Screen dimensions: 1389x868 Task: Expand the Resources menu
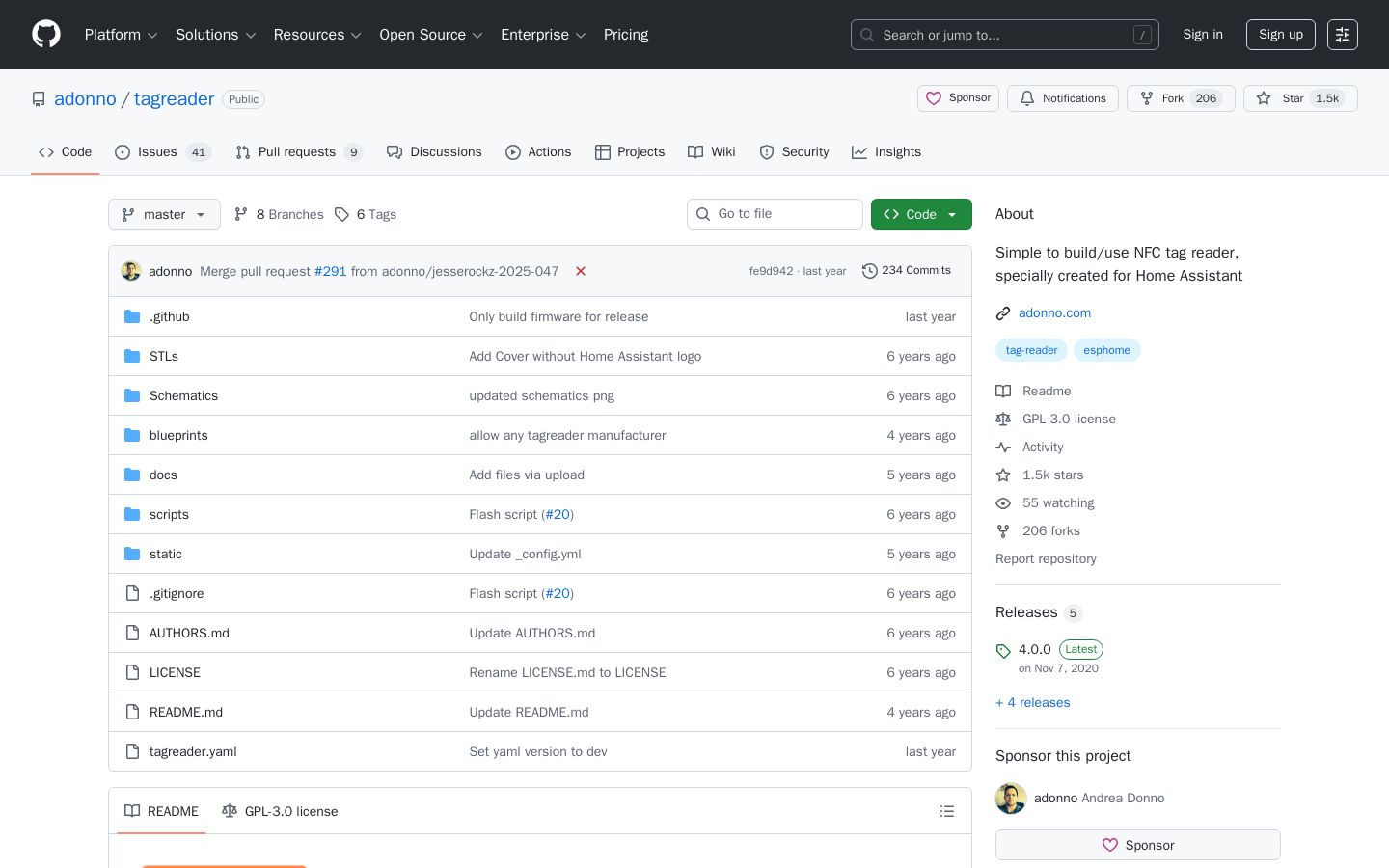[x=317, y=35]
